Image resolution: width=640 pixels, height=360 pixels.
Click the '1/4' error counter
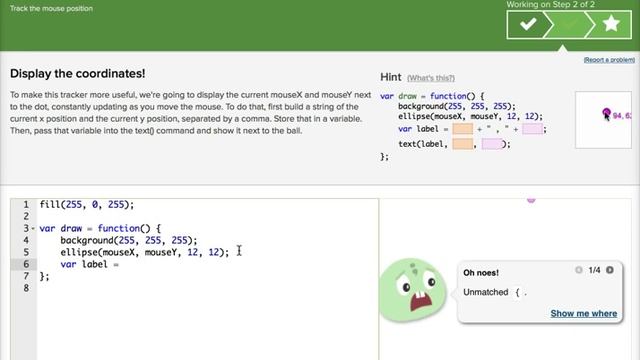594,270
